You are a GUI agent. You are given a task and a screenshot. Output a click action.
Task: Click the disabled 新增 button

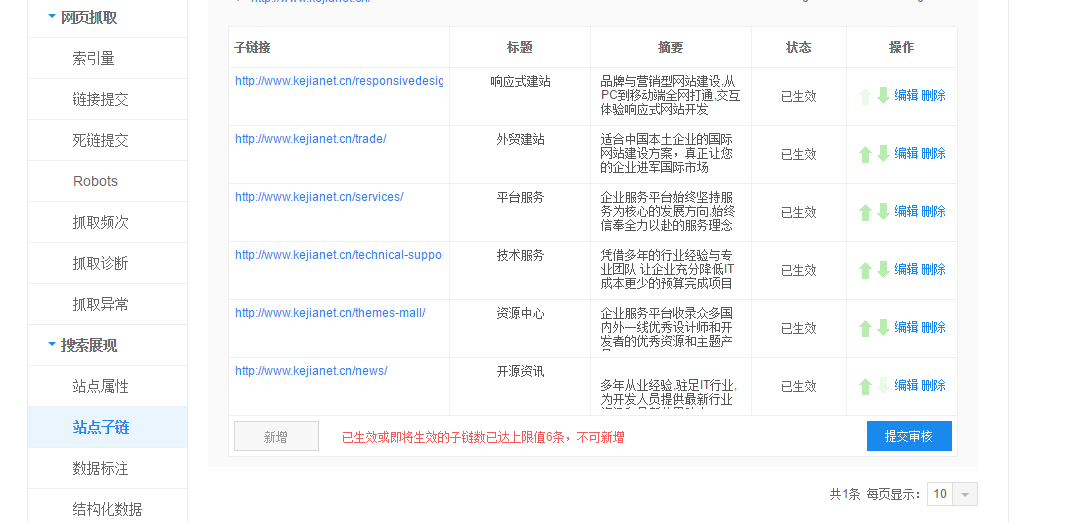(x=276, y=436)
